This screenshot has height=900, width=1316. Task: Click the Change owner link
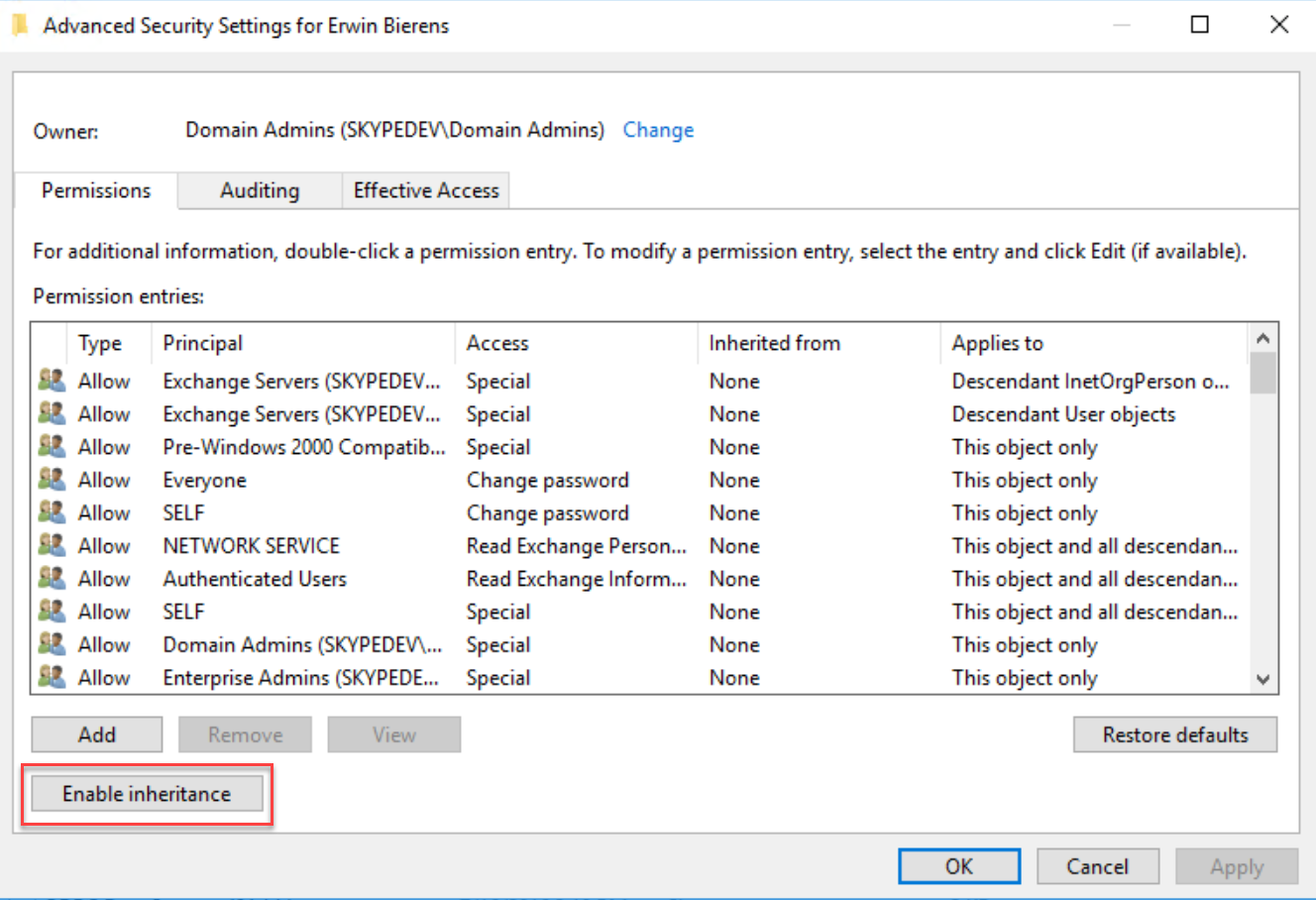[x=658, y=130]
